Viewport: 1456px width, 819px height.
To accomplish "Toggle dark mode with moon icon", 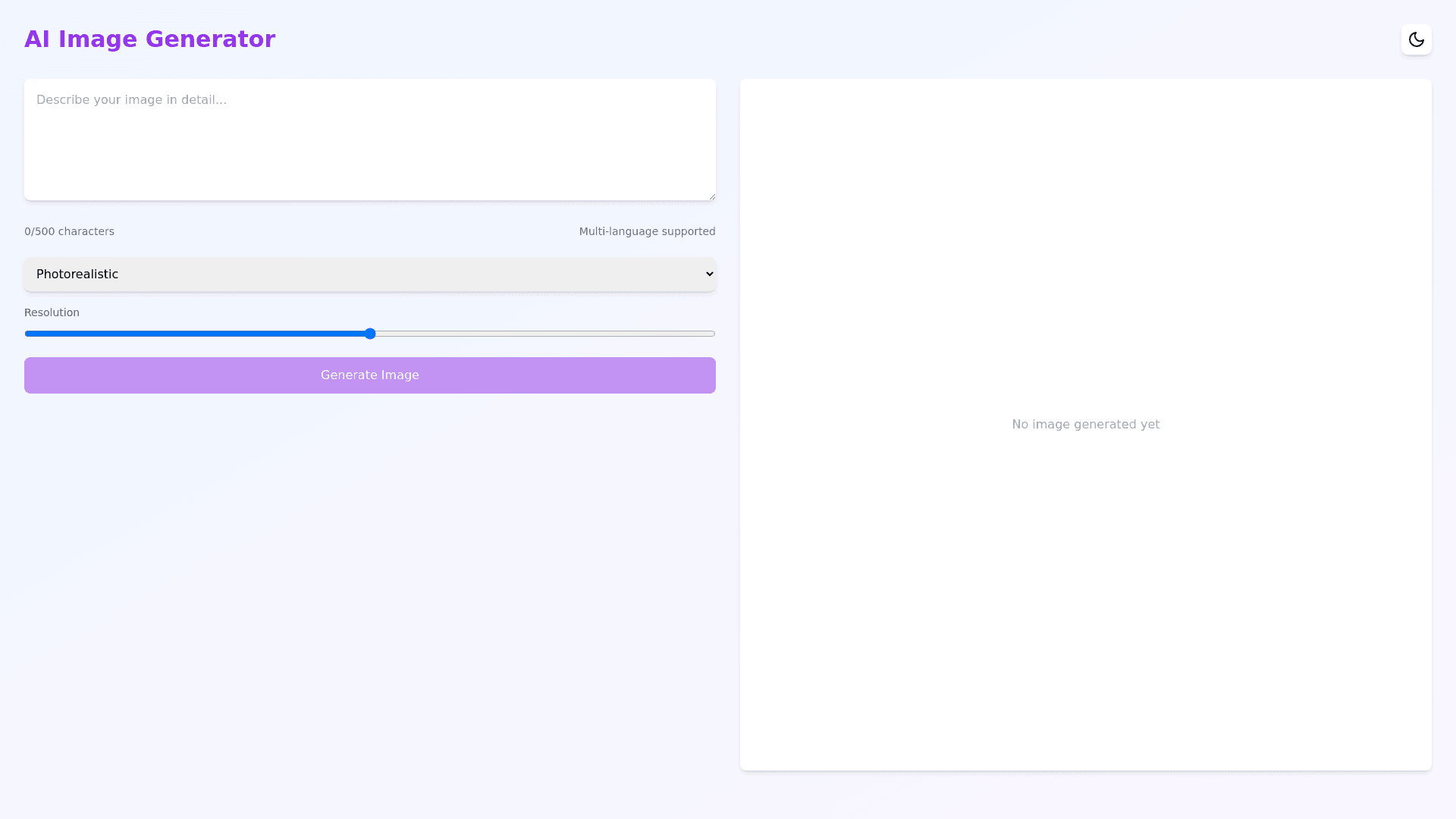I will point(1416,39).
